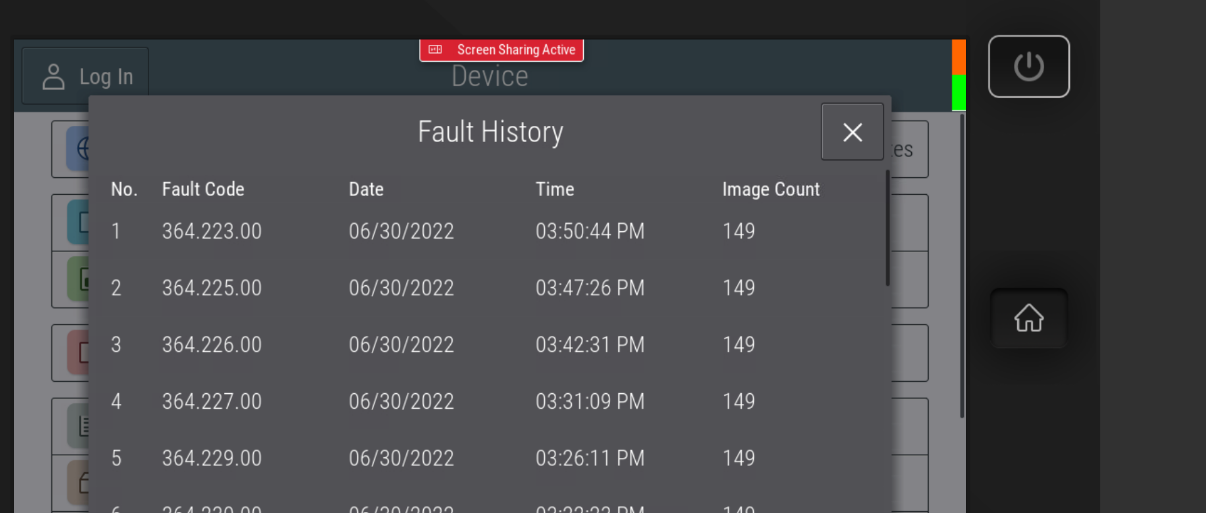Click the Image Count column header

[771, 189]
